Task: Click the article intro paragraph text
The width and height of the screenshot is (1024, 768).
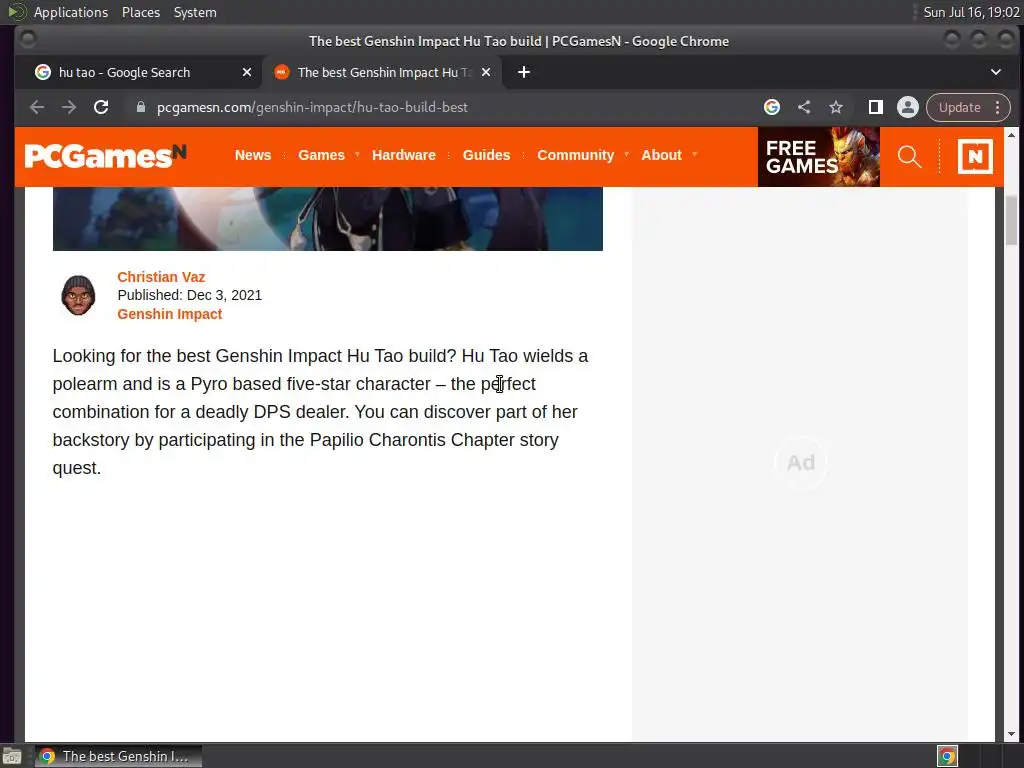Action: (321, 412)
